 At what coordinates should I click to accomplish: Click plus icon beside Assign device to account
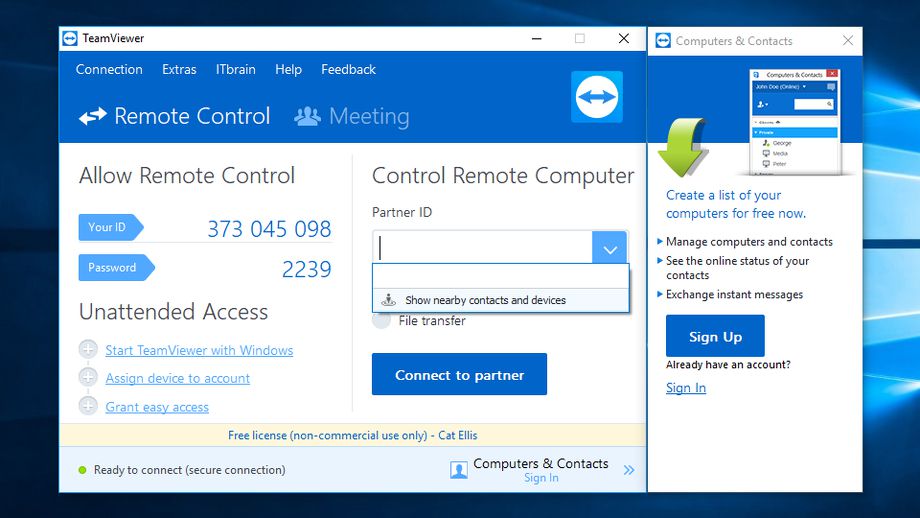pyautogui.click(x=88, y=377)
